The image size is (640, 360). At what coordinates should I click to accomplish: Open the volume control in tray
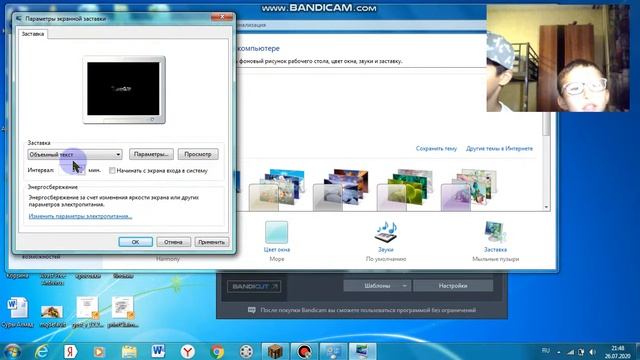click(592, 352)
